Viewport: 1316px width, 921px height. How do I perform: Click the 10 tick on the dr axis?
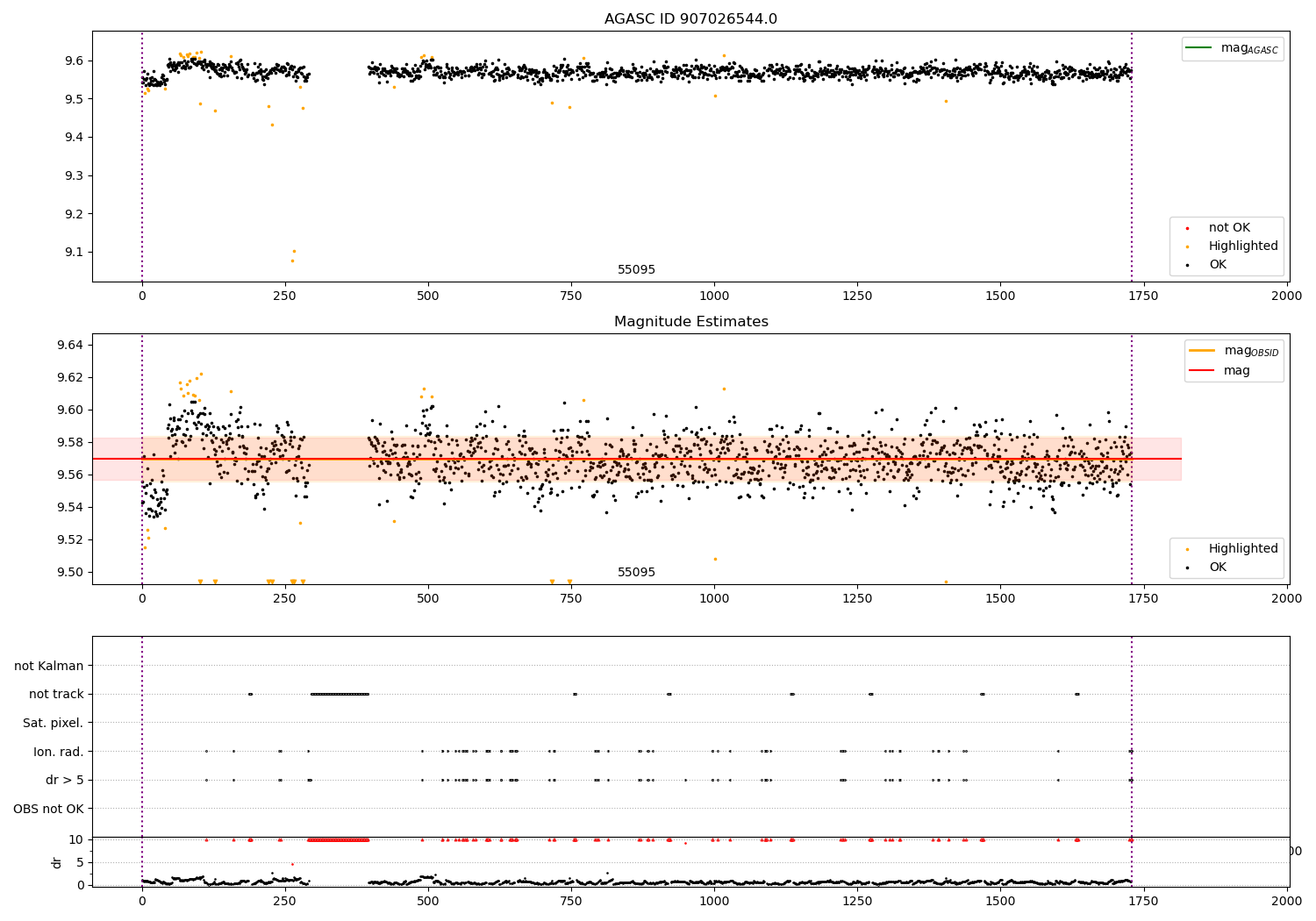76,840
